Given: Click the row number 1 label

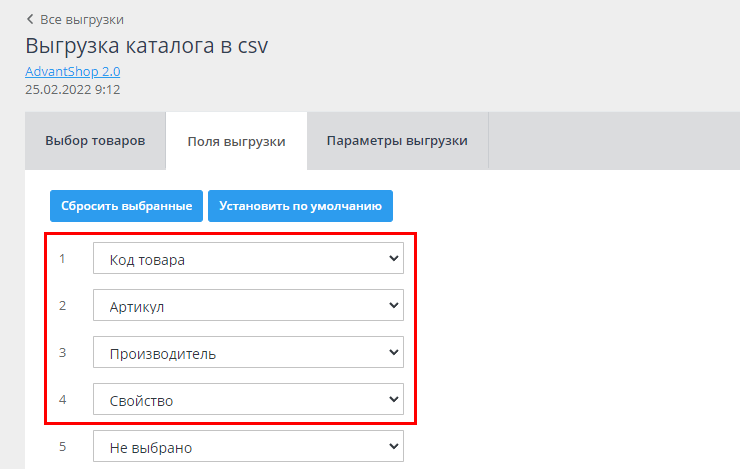Looking at the screenshot, I should click(x=62, y=259).
